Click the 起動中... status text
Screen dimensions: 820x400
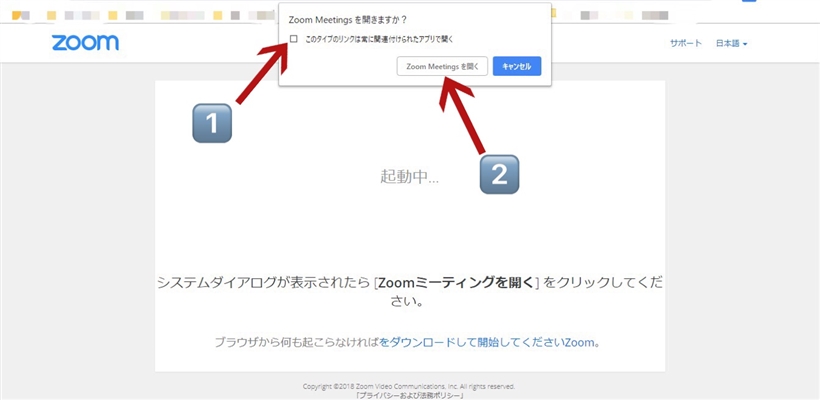409,177
